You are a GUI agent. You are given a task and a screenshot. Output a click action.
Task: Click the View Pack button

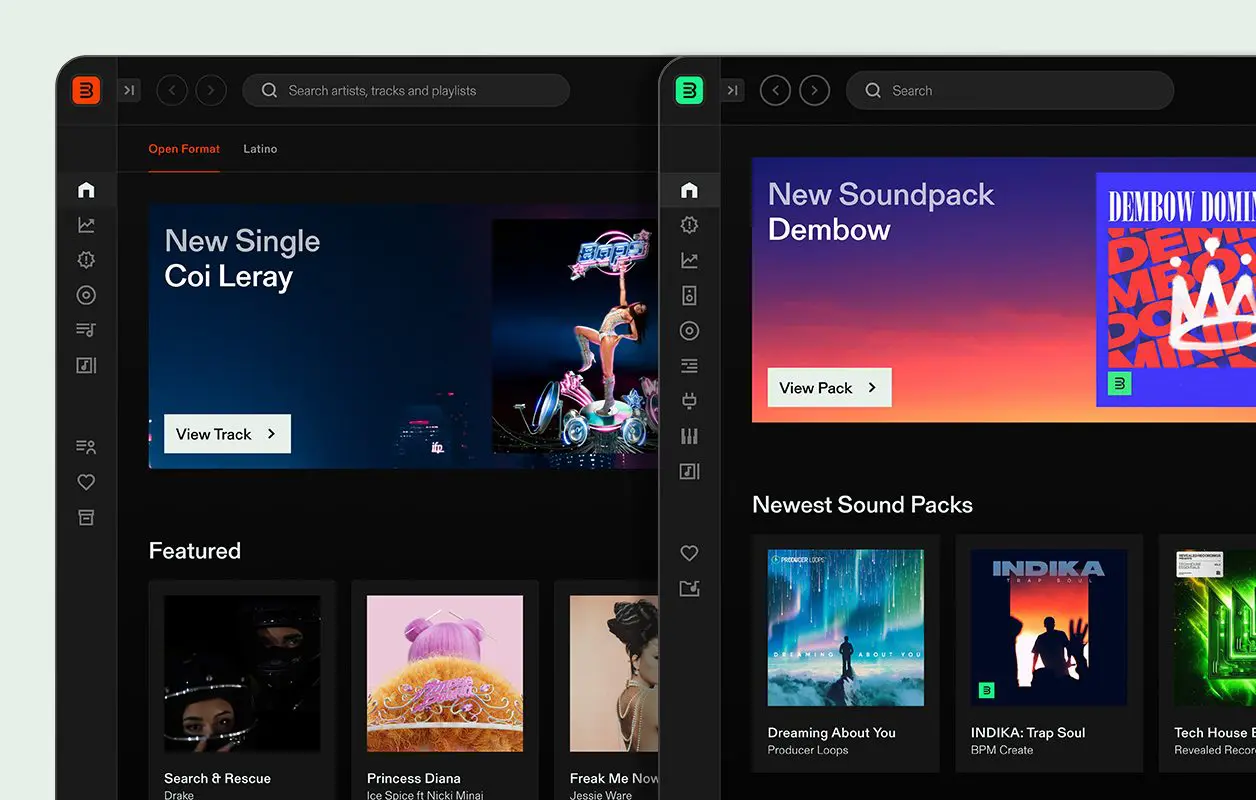(829, 388)
